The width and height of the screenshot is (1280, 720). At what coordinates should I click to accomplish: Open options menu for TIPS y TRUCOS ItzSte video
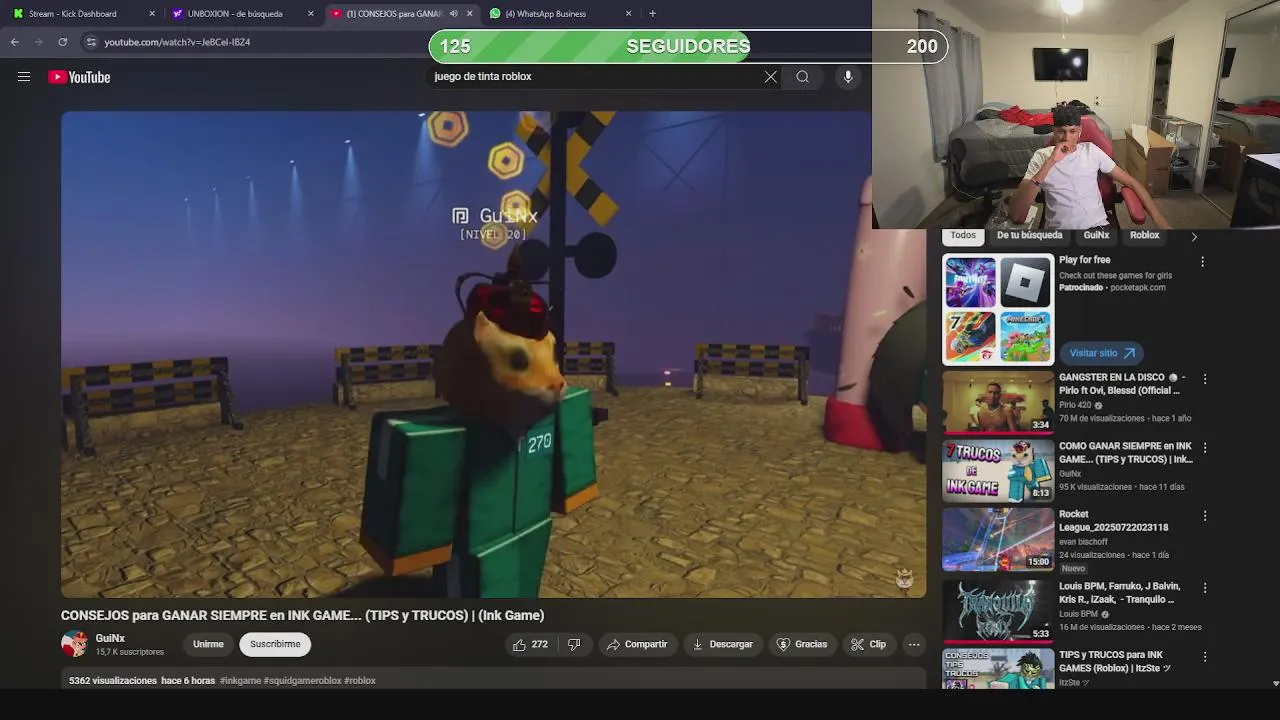pos(1205,657)
